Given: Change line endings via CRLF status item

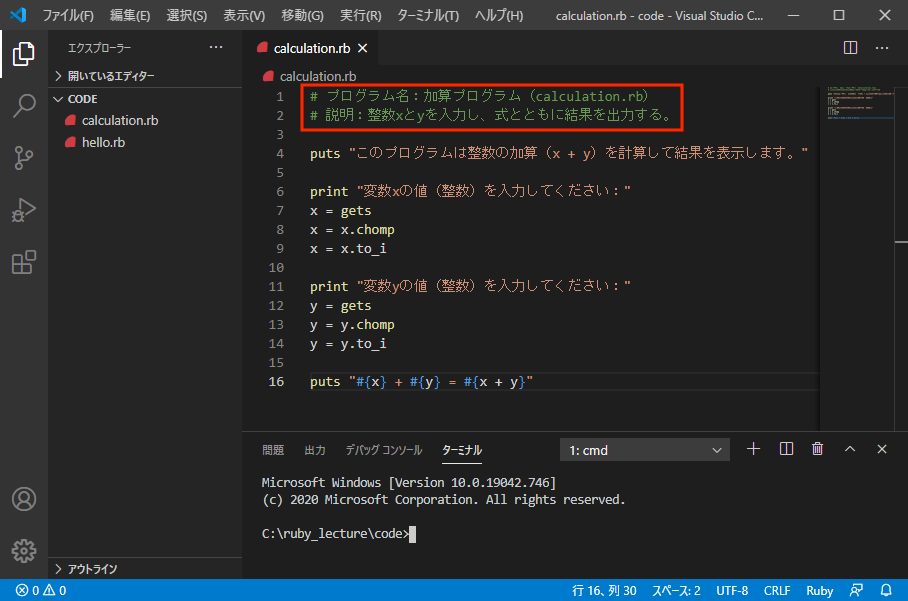Looking at the screenshot, I should [777, 590].
